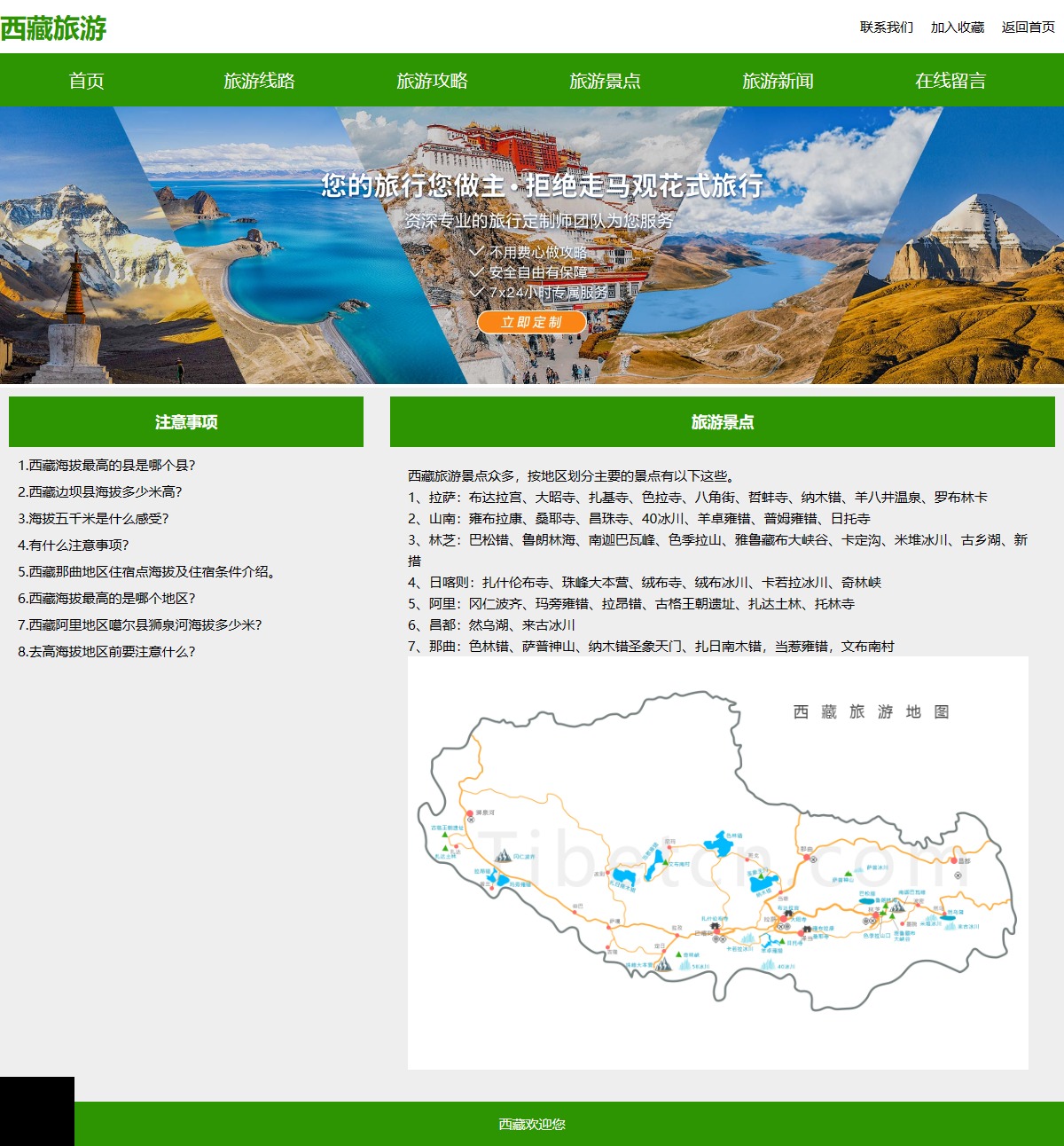This screenshot has width=1064, height=1146.
Task: Open the 联系我们 link
Action: click(x=886, y=27)
